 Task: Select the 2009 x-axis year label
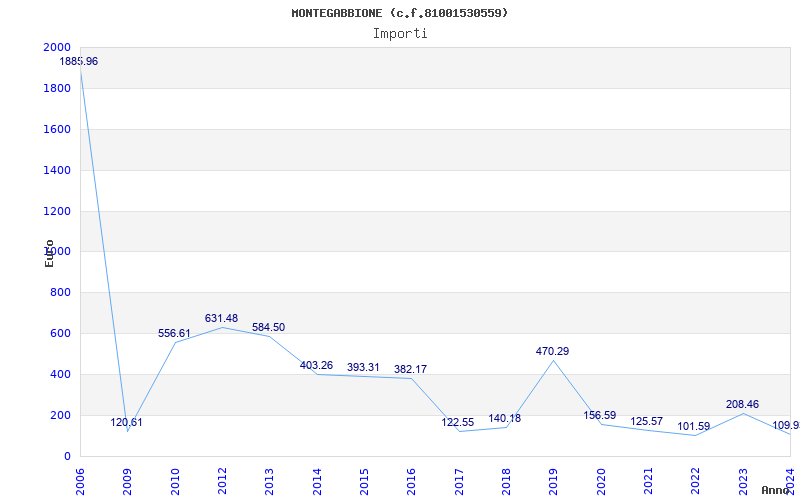(128, 482)
